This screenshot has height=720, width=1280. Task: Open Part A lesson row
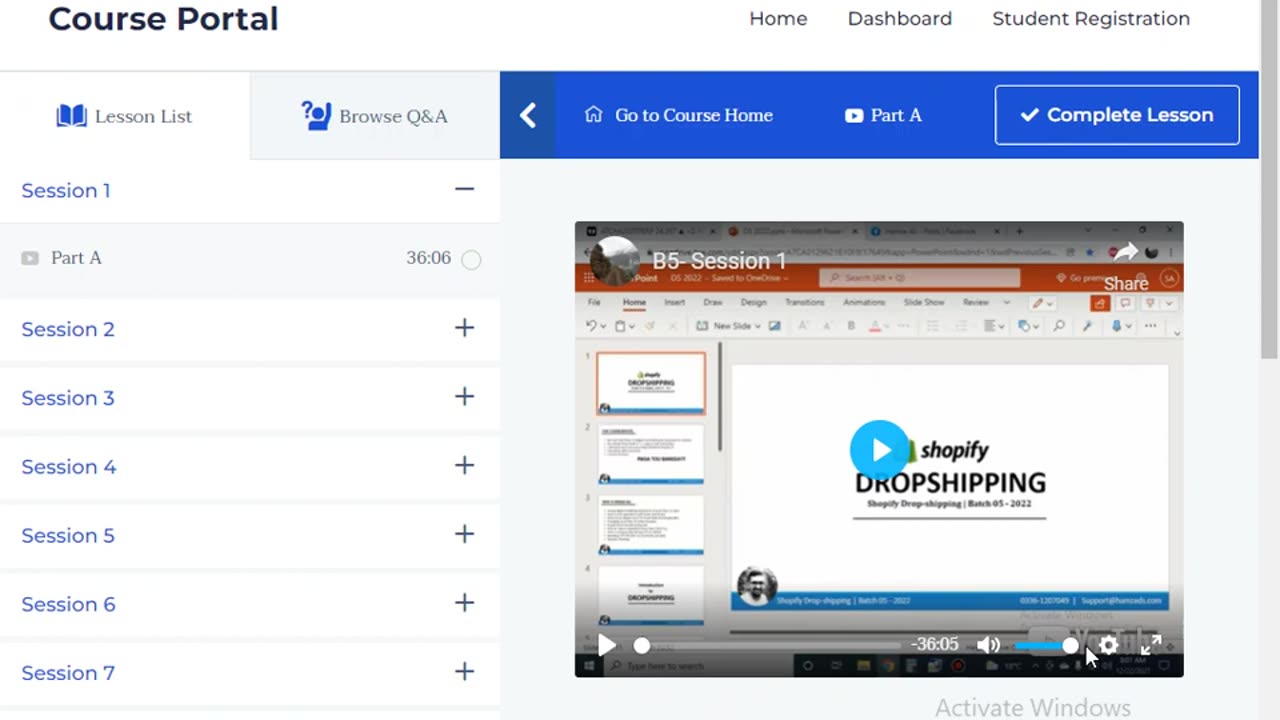tap(250, 258)
